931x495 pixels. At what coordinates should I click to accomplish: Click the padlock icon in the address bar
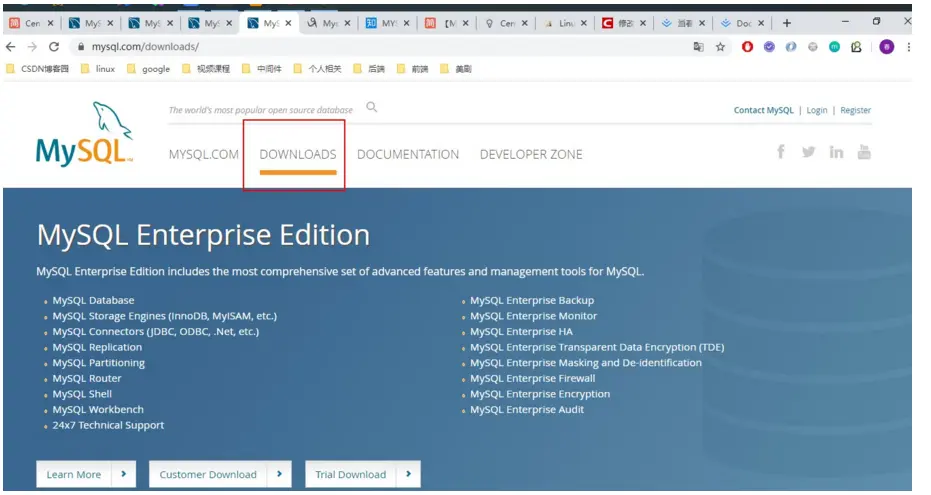click(x=81, y=47)
